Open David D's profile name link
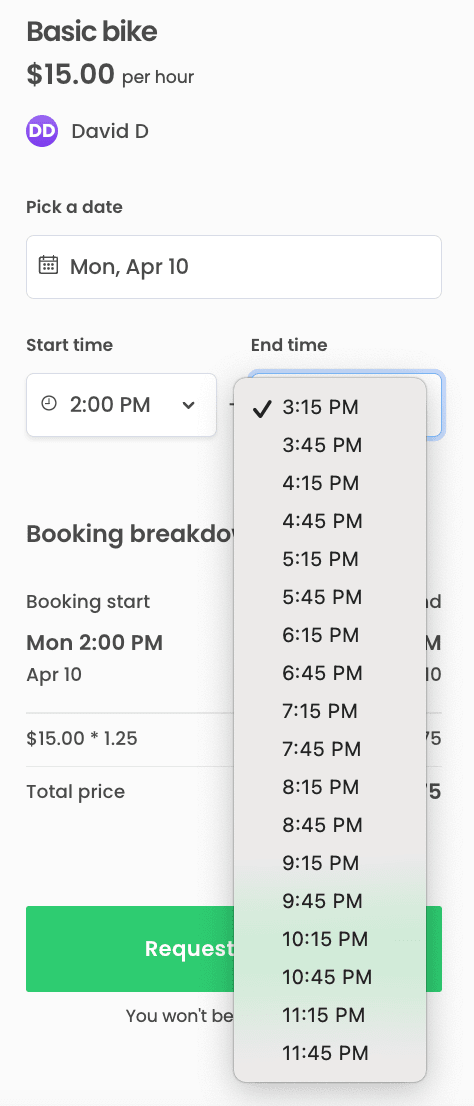The image size is (474, 1106). coord(110,131)
